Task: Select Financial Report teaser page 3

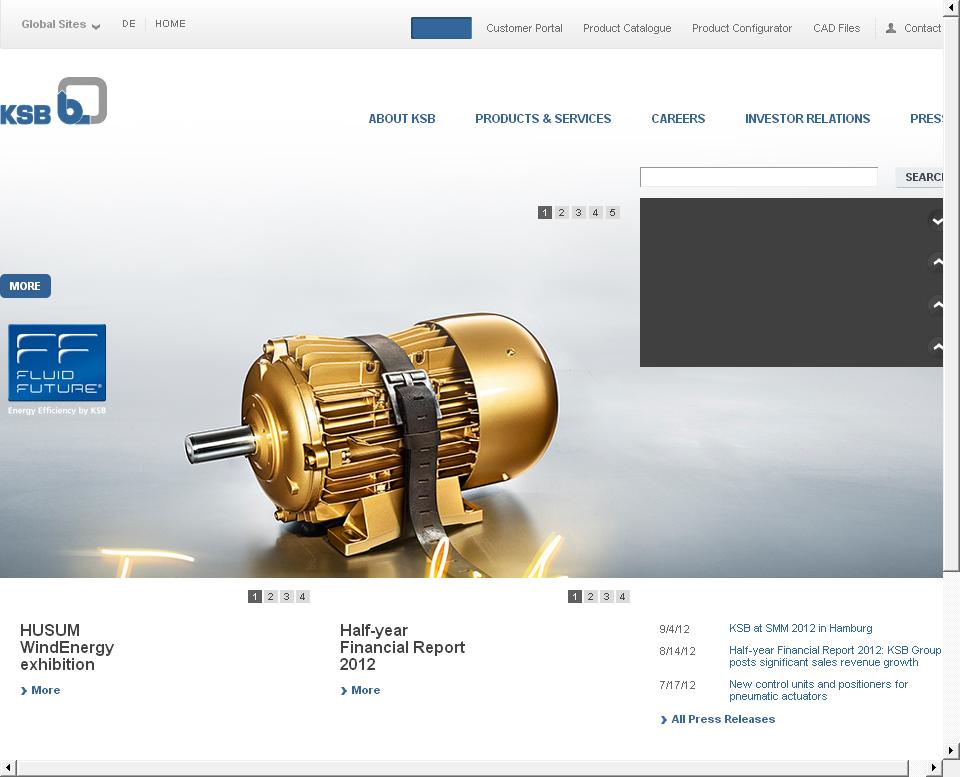Action: [607, 596]
